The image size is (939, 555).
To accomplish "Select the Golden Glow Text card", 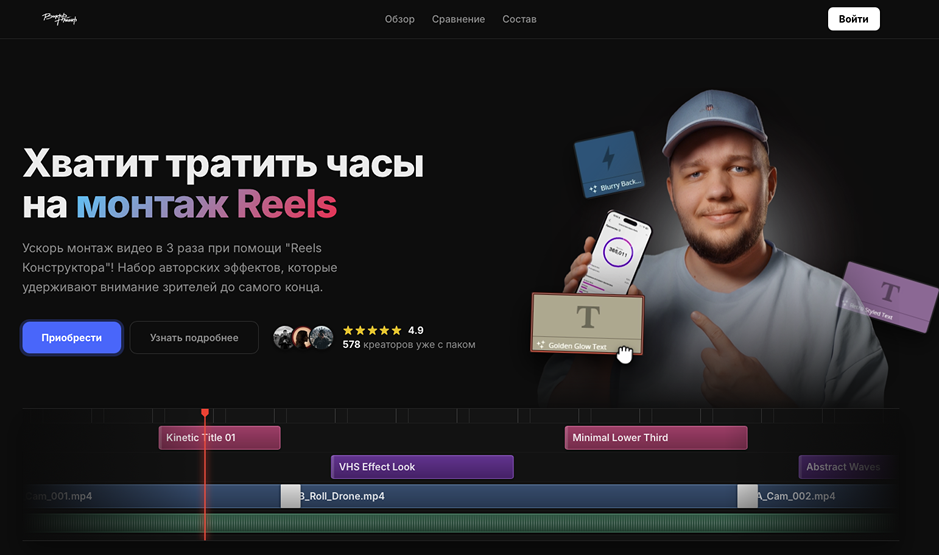I will click(587, 323).
